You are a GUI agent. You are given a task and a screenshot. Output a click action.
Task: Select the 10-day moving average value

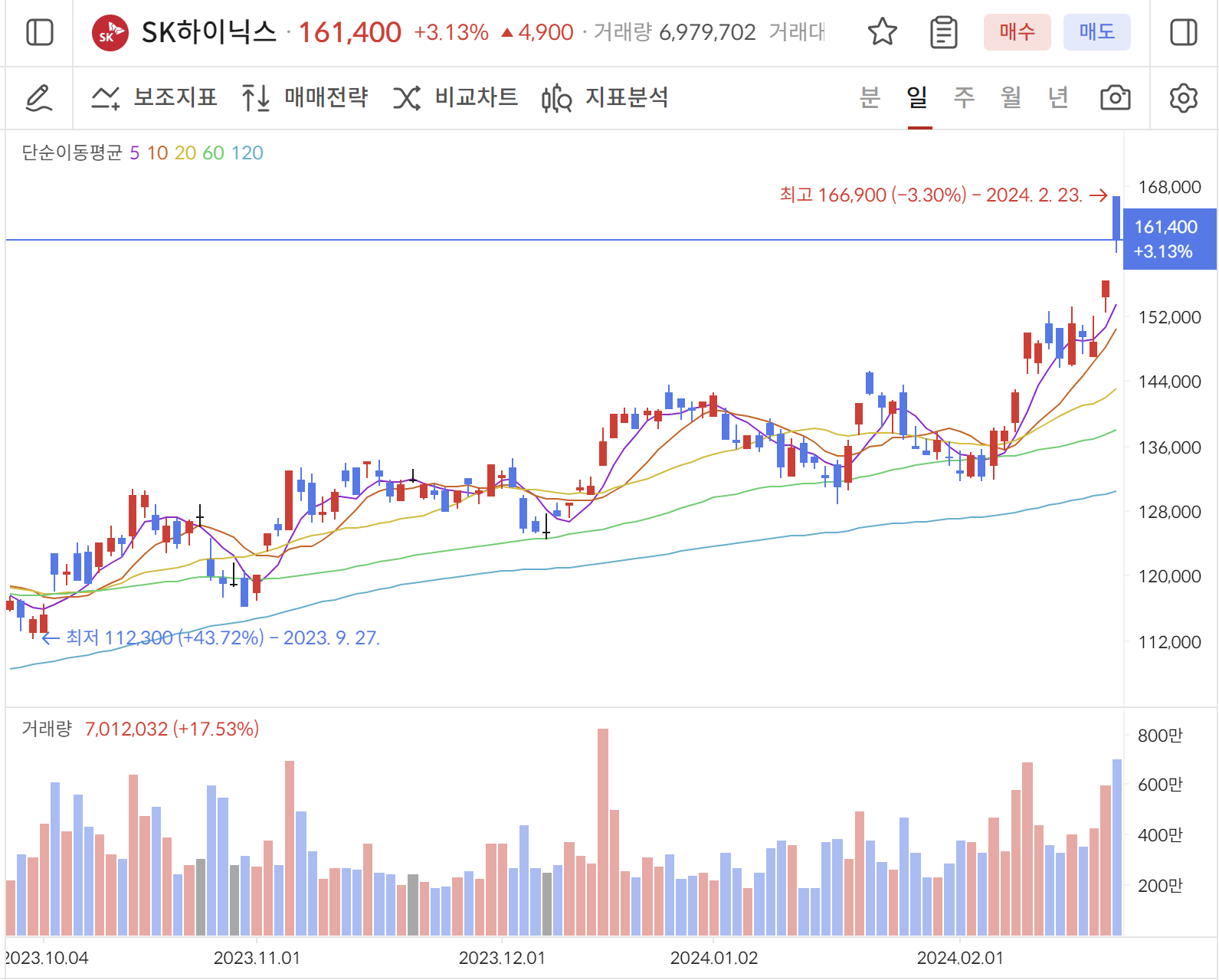pyautogui.click(x=157, y=153)
